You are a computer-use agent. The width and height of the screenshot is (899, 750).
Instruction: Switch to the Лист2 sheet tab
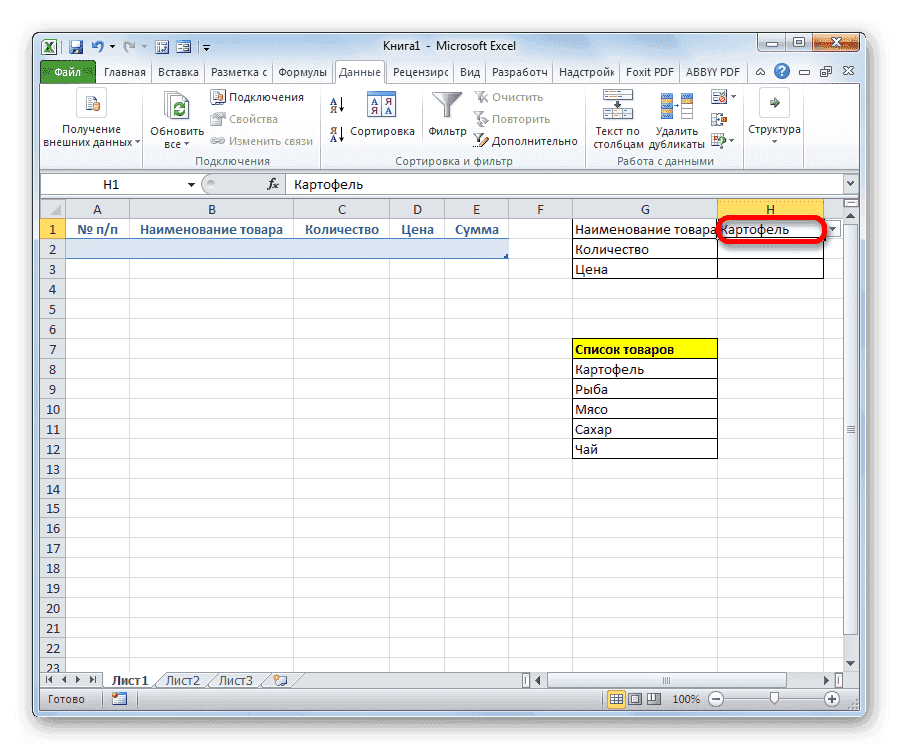point(182,679)
